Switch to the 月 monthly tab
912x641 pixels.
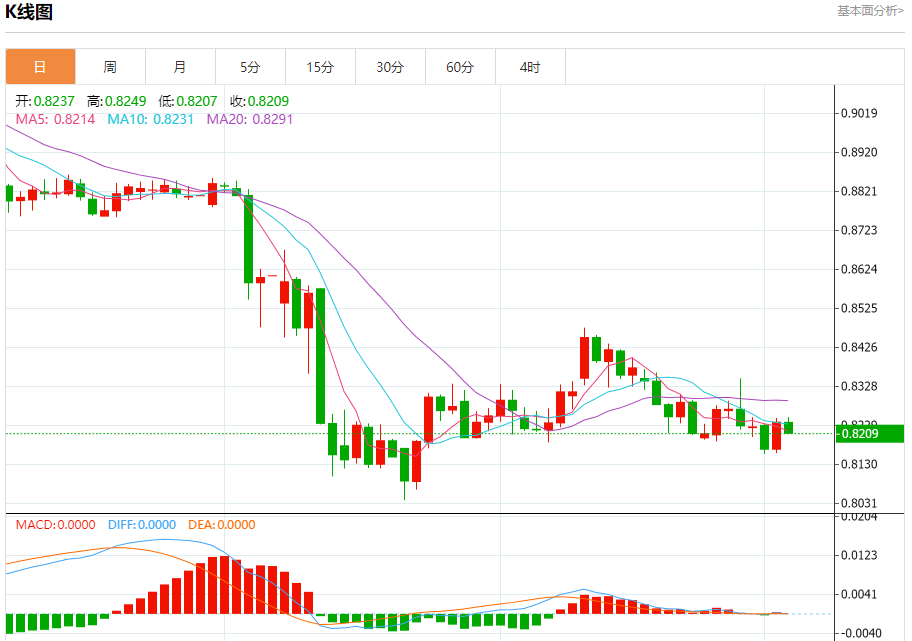(180, 67)
